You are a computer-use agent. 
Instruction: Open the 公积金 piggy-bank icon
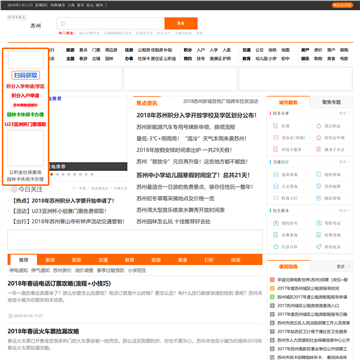pos(318,126)
